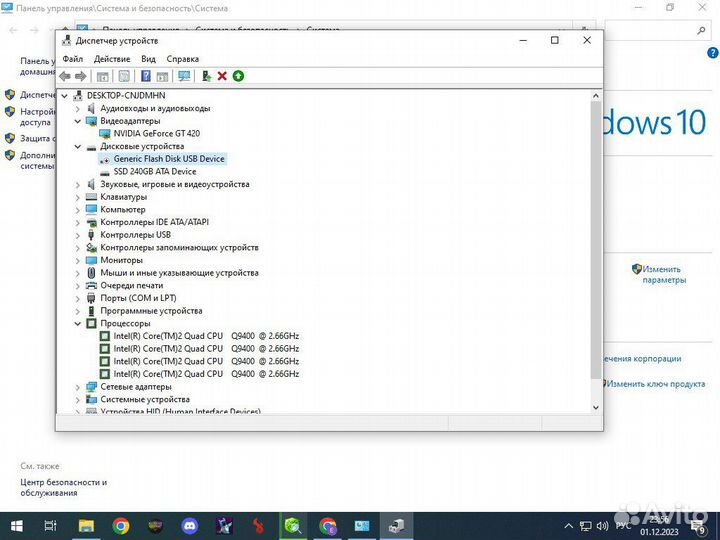Open the Вид menu
This screenshot has width=720, height=540.
[148, 59]
